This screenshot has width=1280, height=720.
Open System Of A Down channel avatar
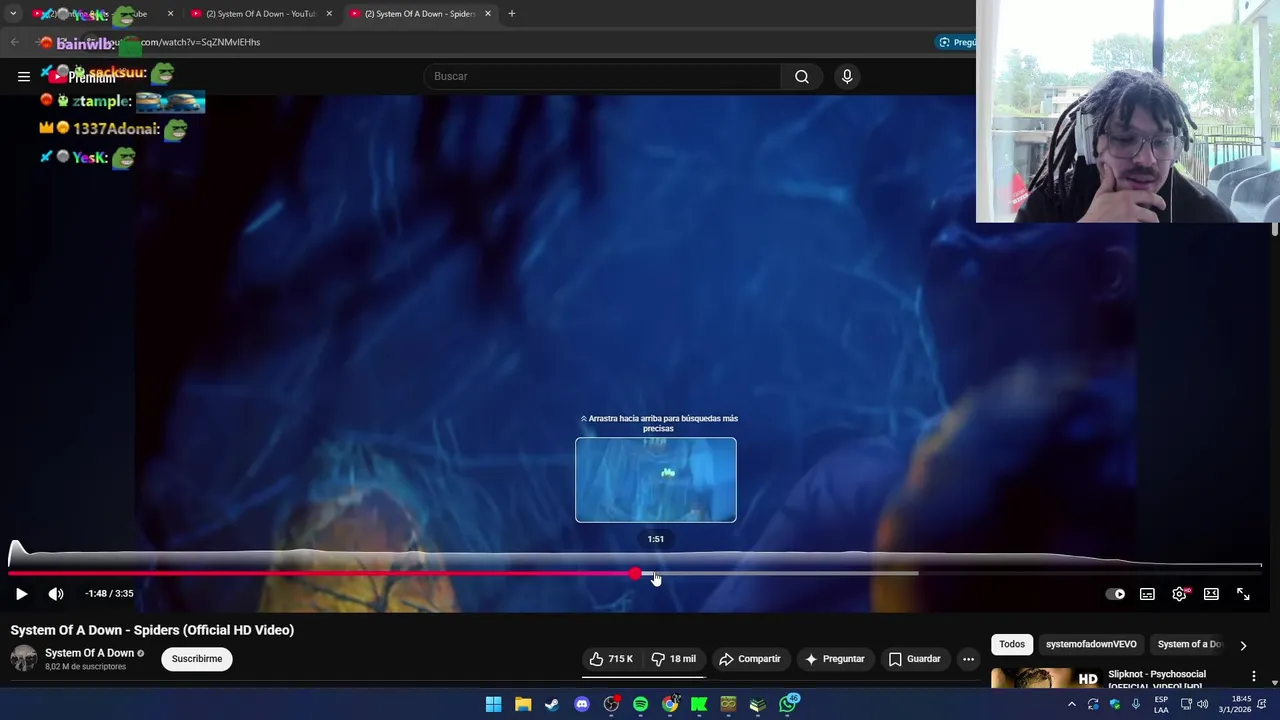(x=23, y=658)
